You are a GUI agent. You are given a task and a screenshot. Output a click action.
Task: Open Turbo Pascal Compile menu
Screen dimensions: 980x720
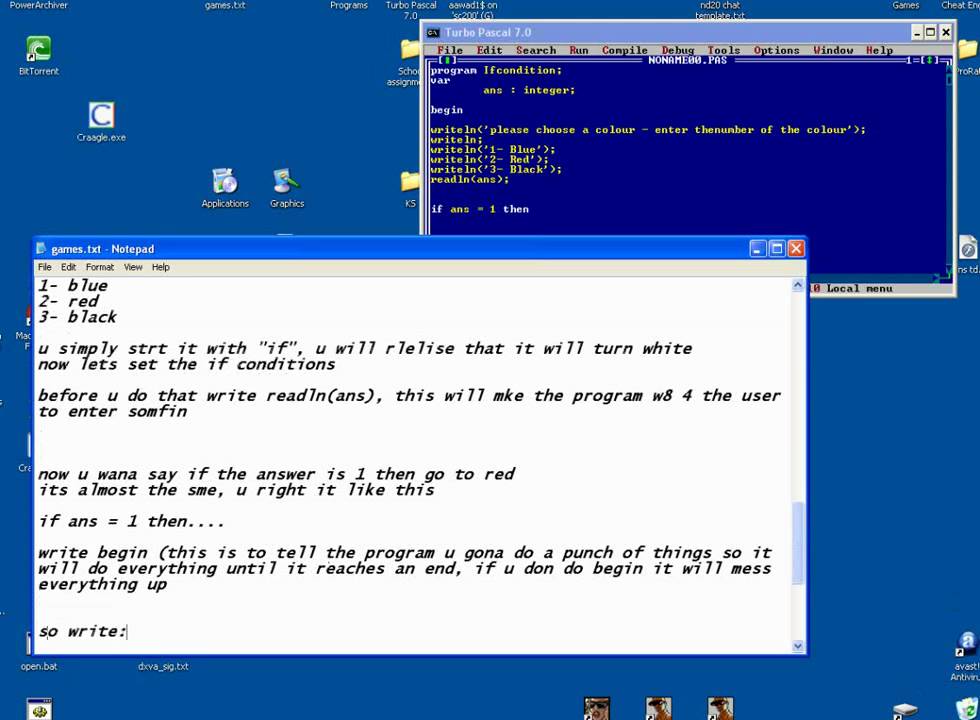click(624, 50)
